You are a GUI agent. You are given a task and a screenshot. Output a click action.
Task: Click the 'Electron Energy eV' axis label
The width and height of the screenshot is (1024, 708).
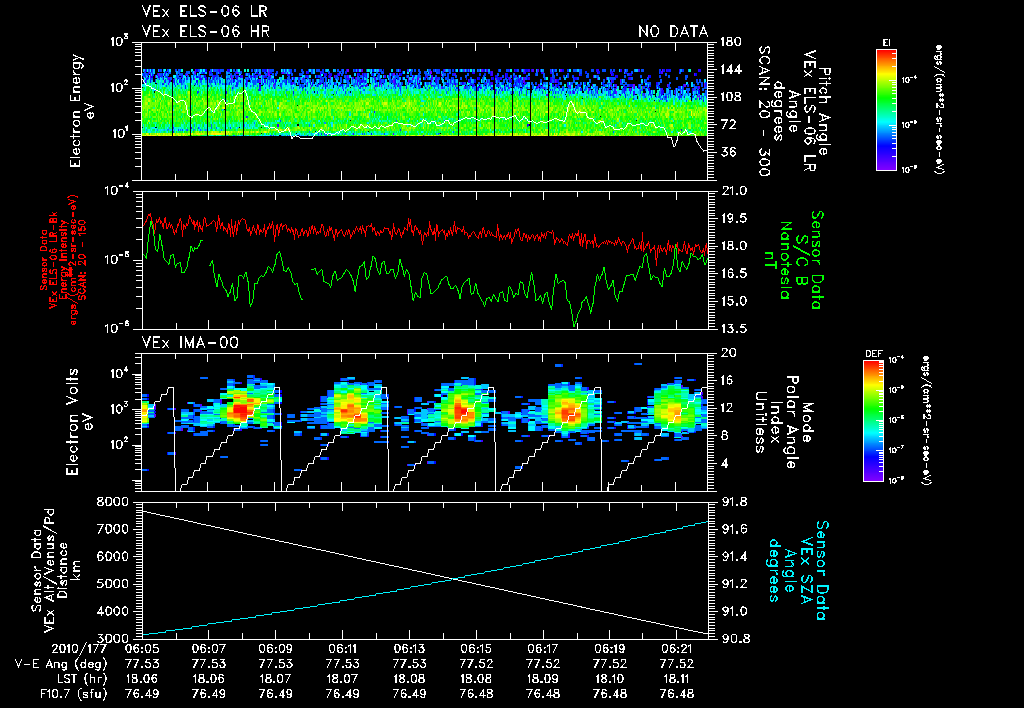coord(83,111)
